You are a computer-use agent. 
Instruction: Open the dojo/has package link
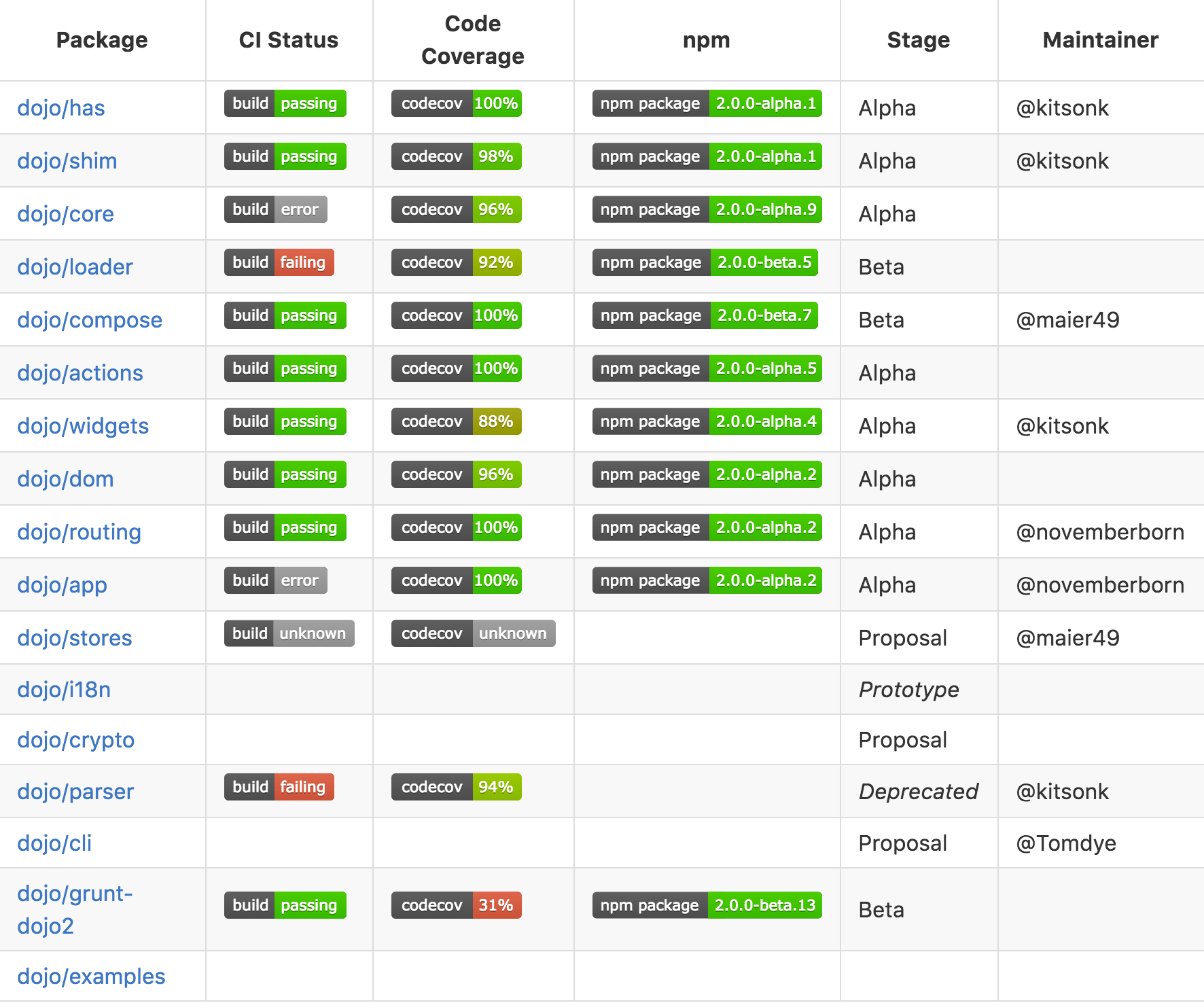pyautogui.click(x=61, y=108)
